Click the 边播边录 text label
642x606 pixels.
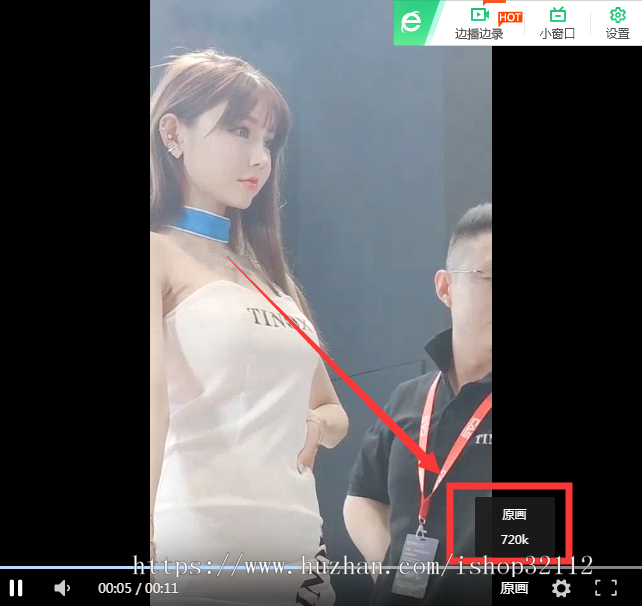click(x=479, y=34)
